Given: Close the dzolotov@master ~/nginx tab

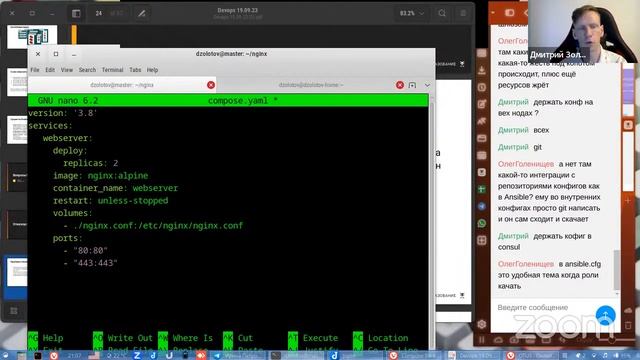Looking at the screenshot, I should tap(211, 85).
